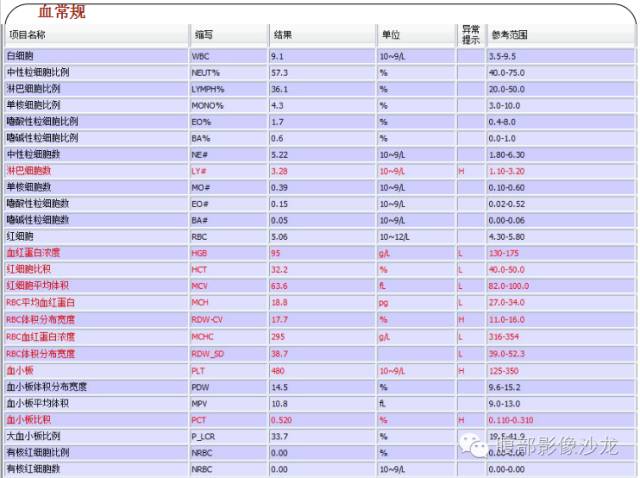The width and height of the screenshot is (640, 478).
Task: Click the BA% abbreviation cell
Action: coord(201,138)
